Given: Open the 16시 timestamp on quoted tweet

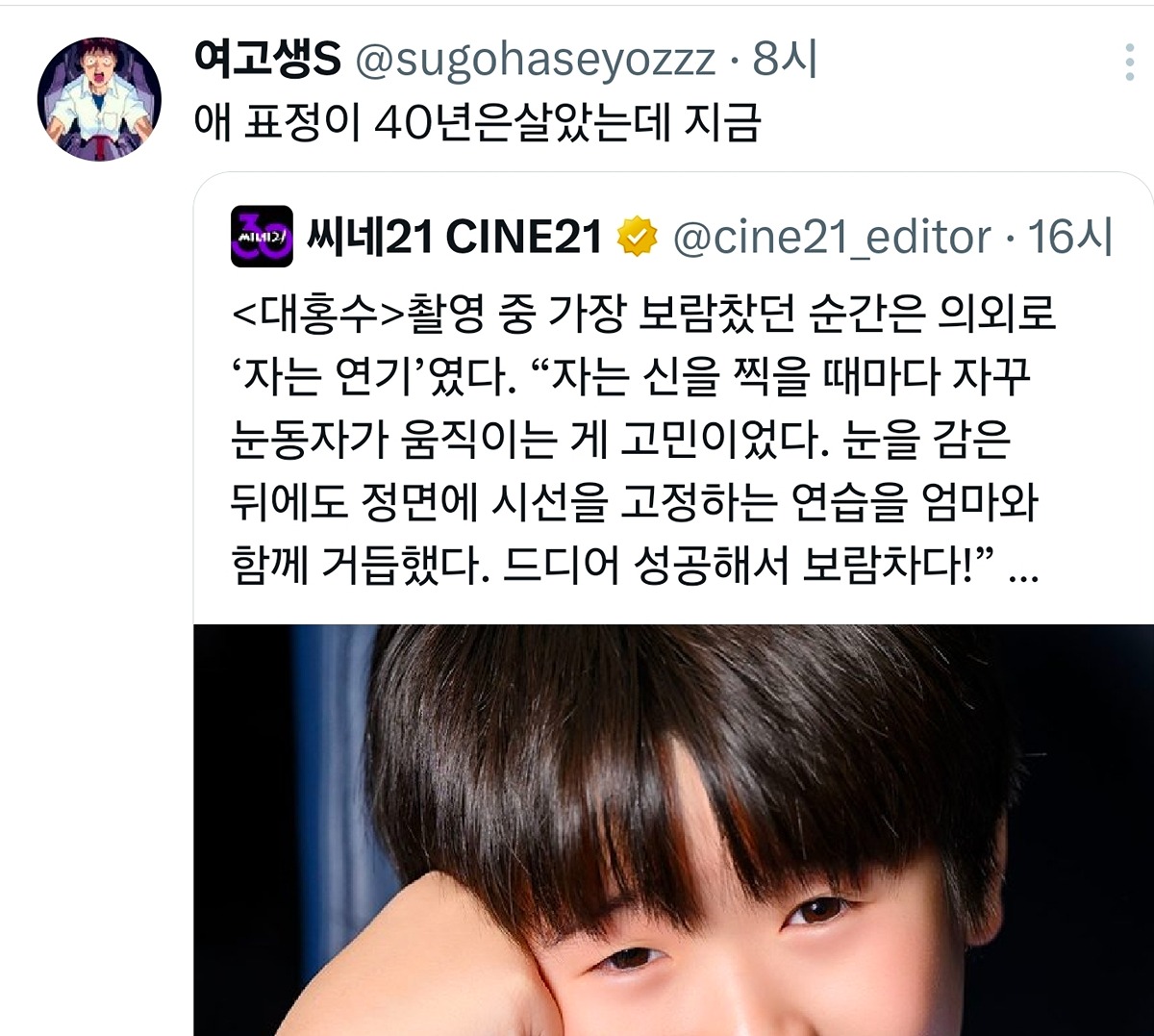Looking at the screenshot, I should pyautogui.click(x=1069, y=238).
